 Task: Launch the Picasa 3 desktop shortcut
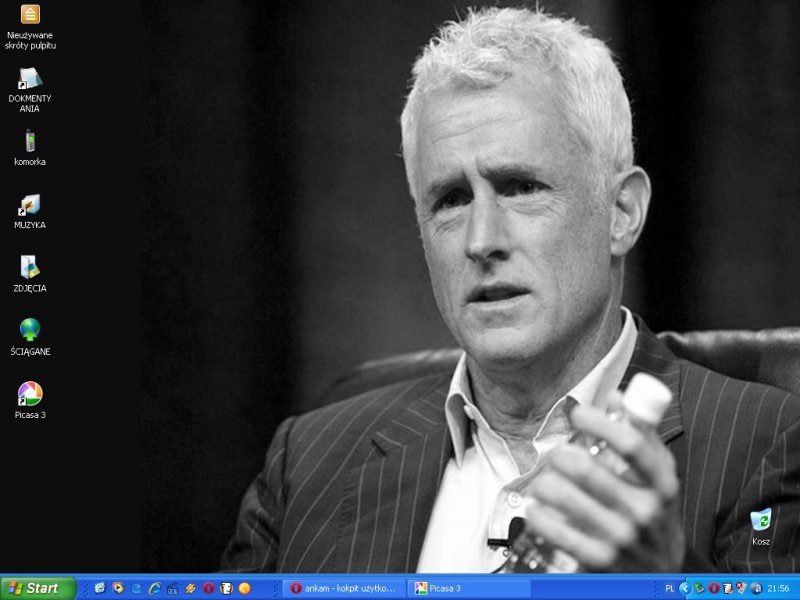click(x=30, y=394)
